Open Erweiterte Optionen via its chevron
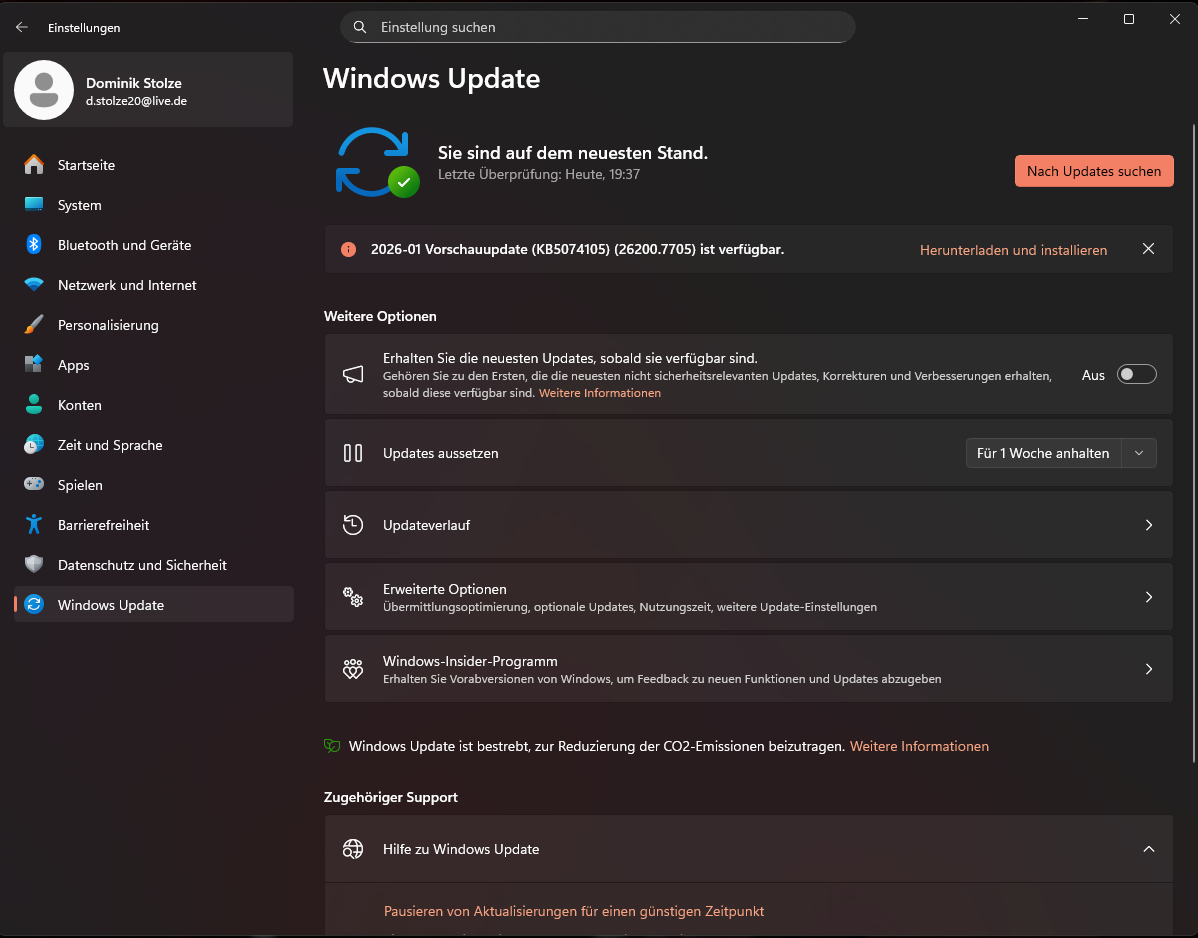 pos(1148,597)
